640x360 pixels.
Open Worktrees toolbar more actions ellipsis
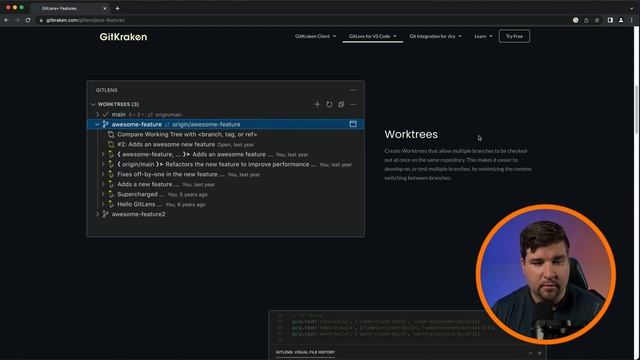pos(353,104)
